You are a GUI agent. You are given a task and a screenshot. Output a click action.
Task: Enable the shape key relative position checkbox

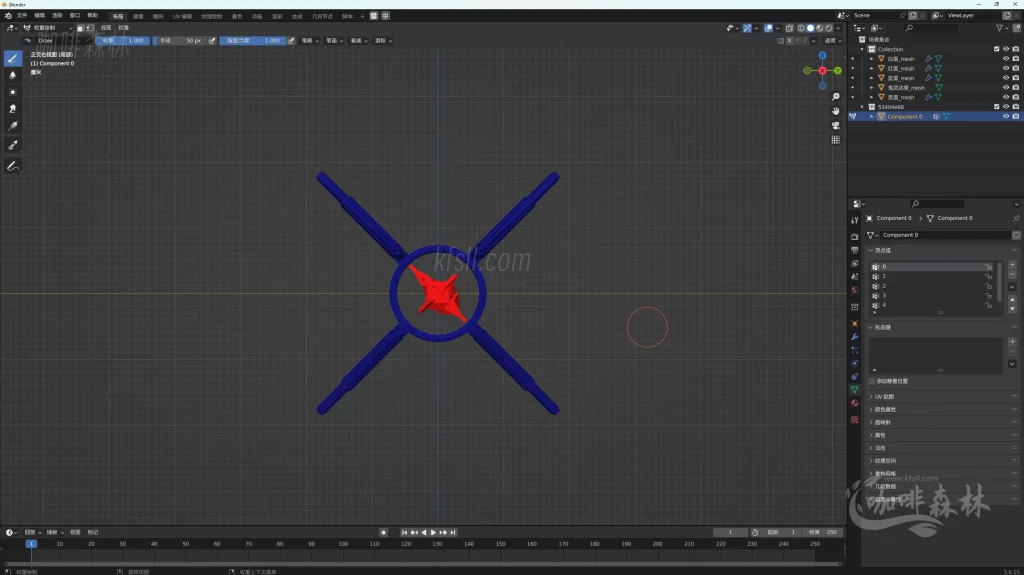tap(872, 381)
